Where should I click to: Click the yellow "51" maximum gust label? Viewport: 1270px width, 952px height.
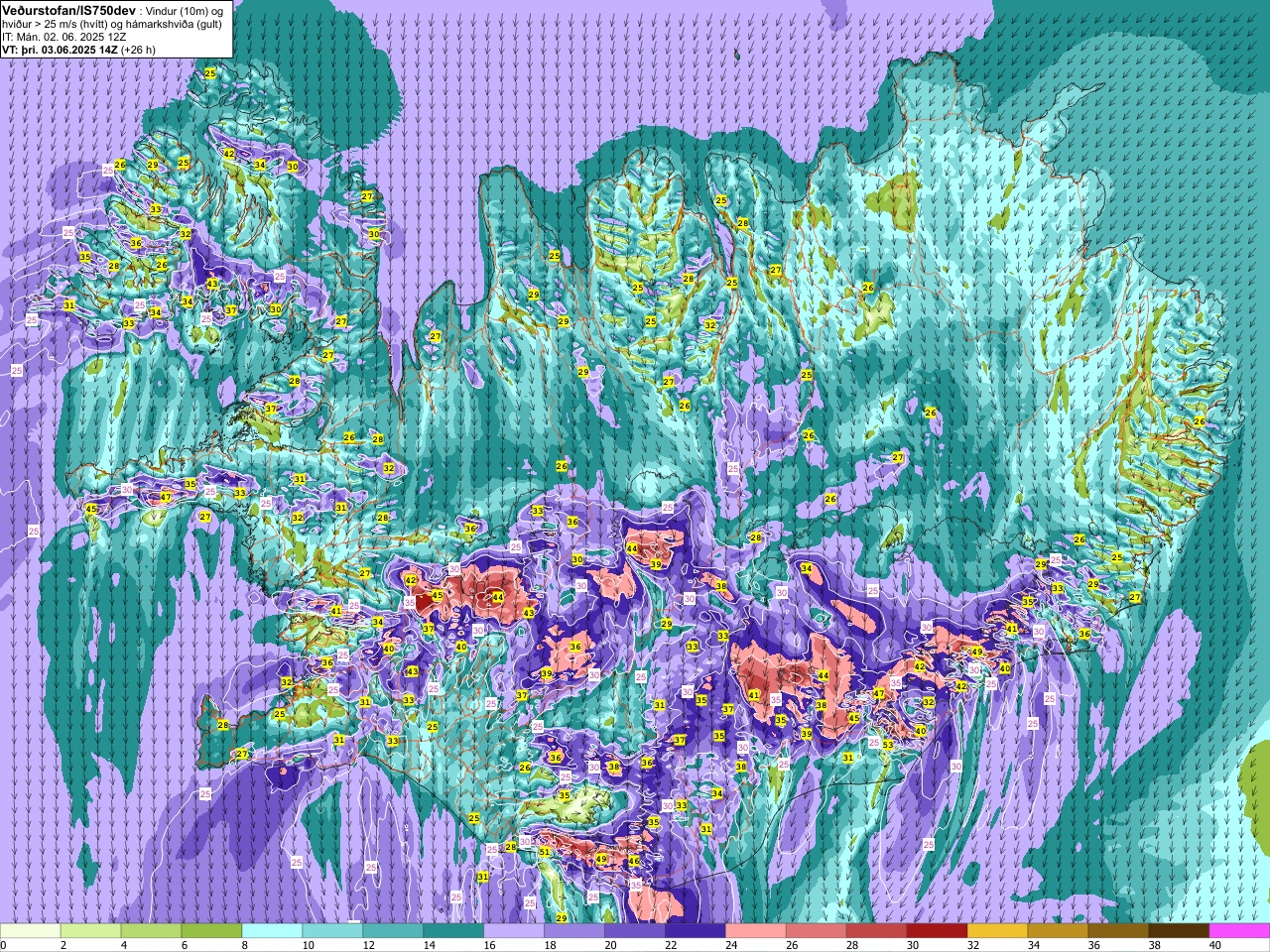(x=545, y=852)
